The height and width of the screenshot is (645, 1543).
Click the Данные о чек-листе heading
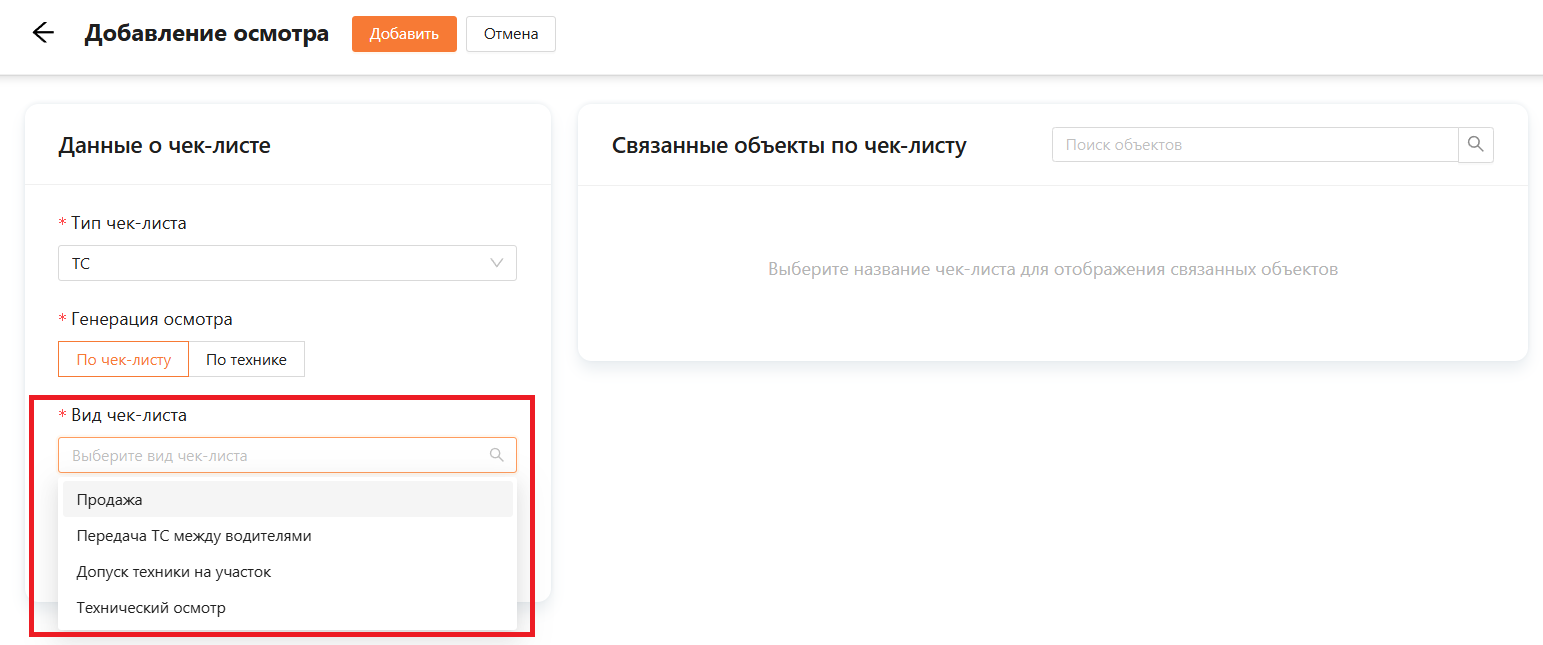coord(164,146)
